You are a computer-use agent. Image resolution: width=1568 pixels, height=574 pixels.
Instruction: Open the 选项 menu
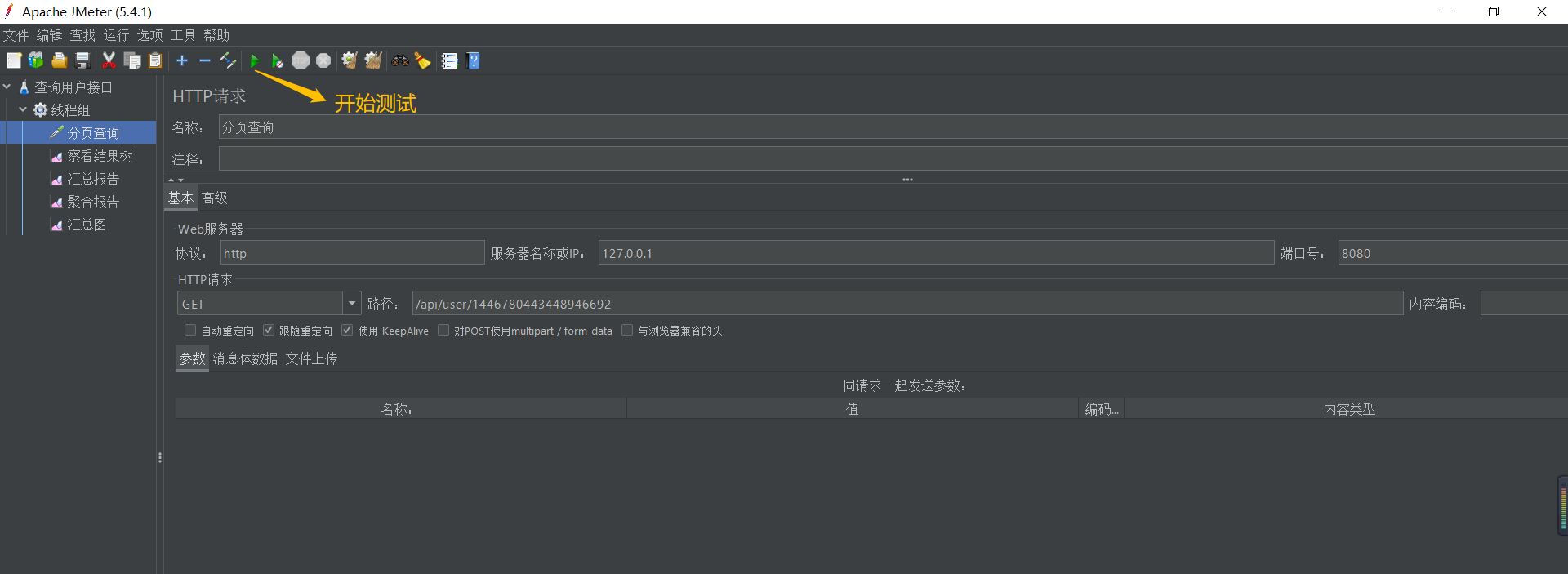tap(149, 35)
